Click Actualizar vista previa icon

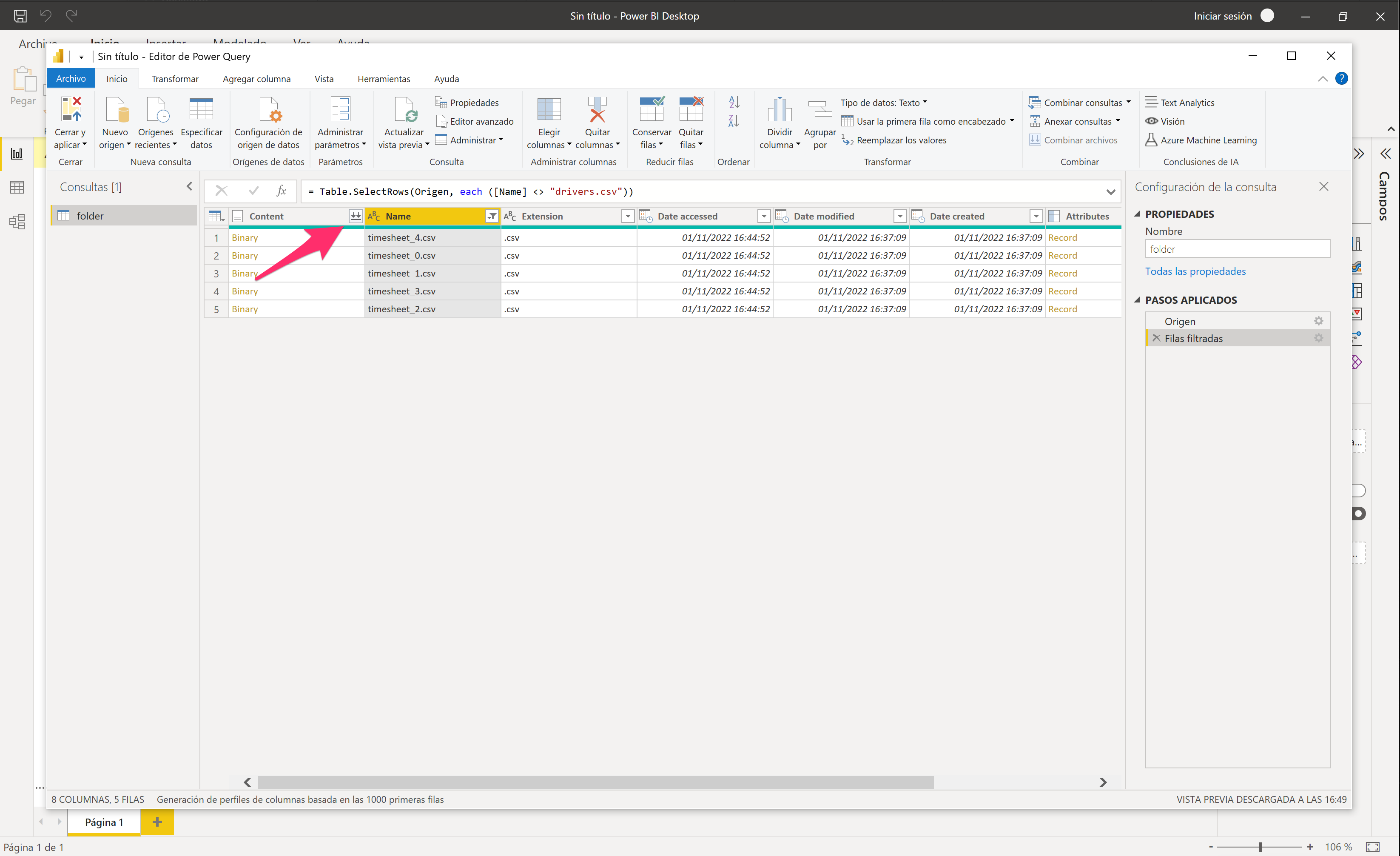[405, 109]
